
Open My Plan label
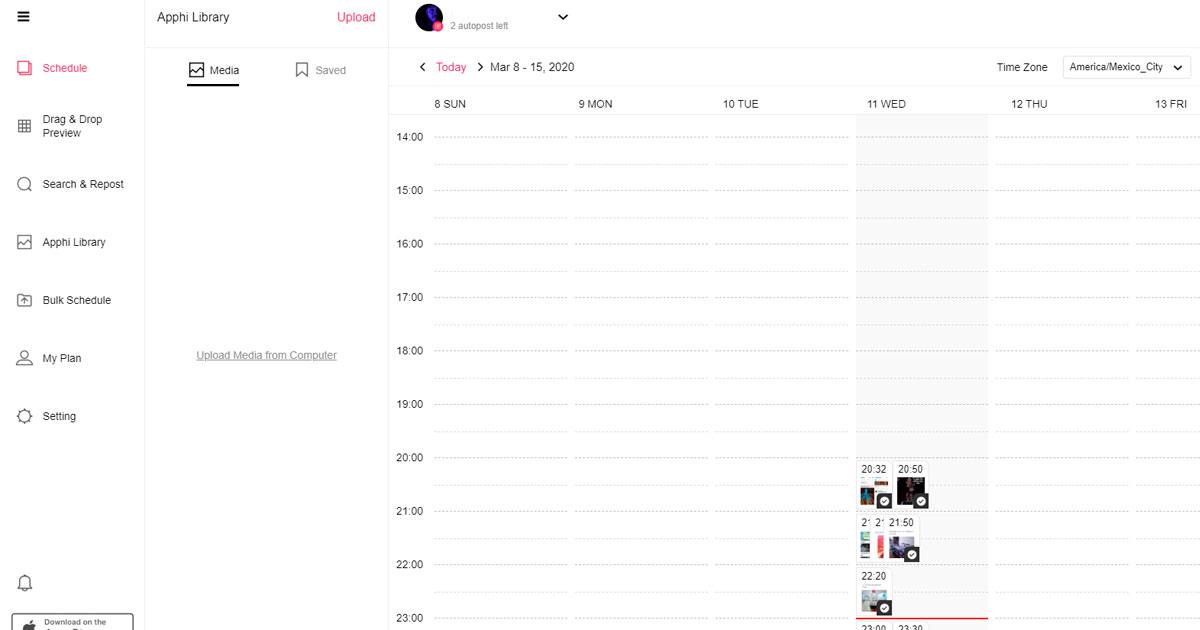pos(62,358)
